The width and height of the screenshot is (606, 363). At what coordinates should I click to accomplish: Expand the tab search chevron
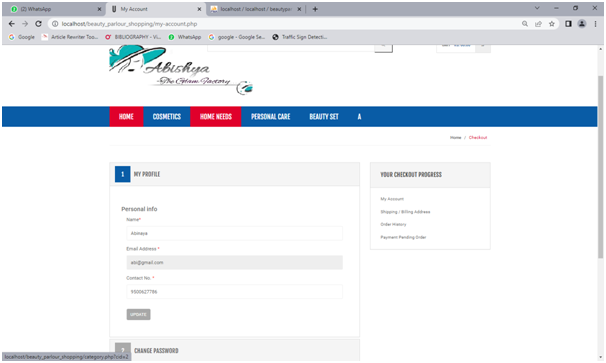tap(537, 8)
